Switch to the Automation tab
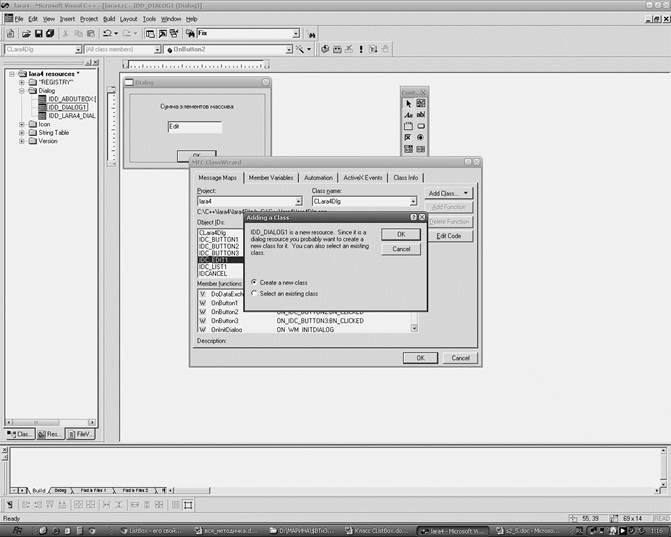 pos(318,178)
